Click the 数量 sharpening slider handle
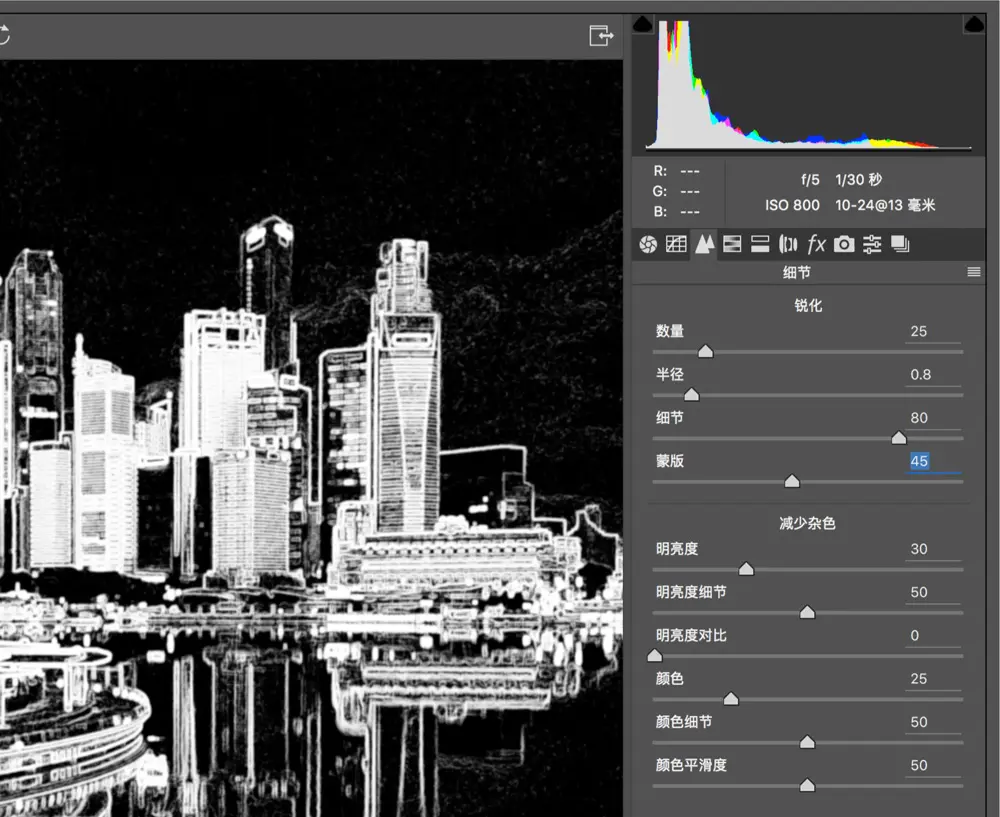Viewport: 1000px width, 817px height. (x=705, y=351)
